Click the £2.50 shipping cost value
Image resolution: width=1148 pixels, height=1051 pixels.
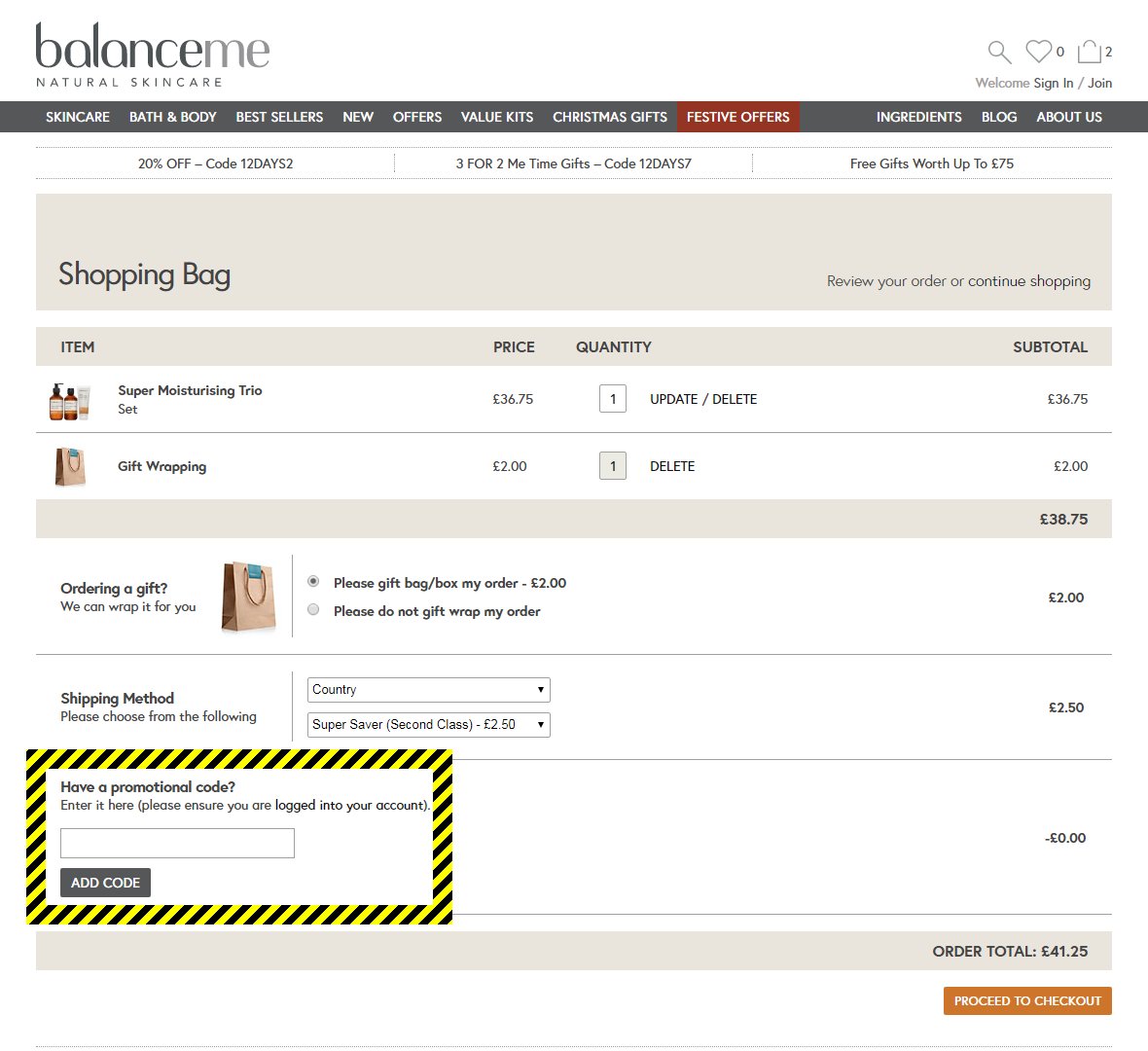(1066, 707)
